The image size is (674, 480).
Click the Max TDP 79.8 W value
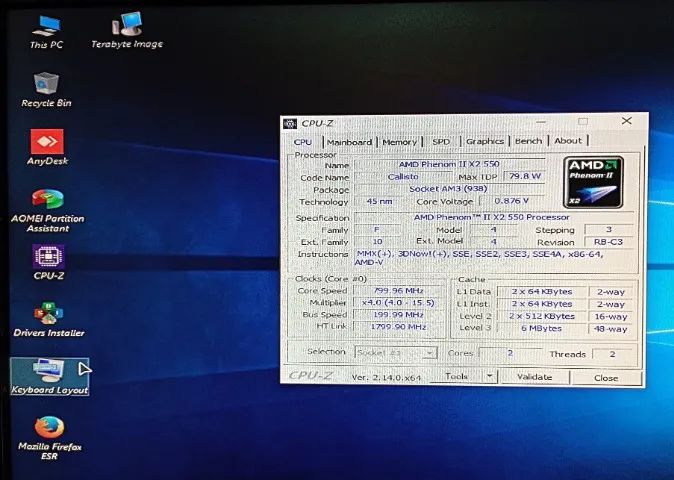[525, 176]
